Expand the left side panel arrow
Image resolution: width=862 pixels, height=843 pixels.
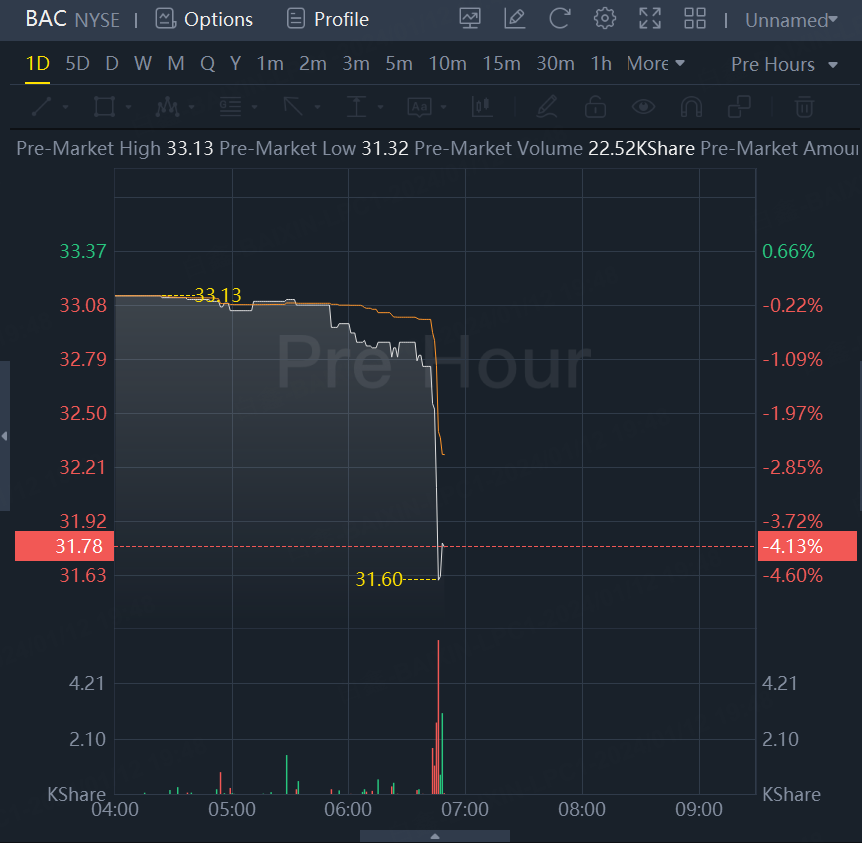[x=5, y=436]
